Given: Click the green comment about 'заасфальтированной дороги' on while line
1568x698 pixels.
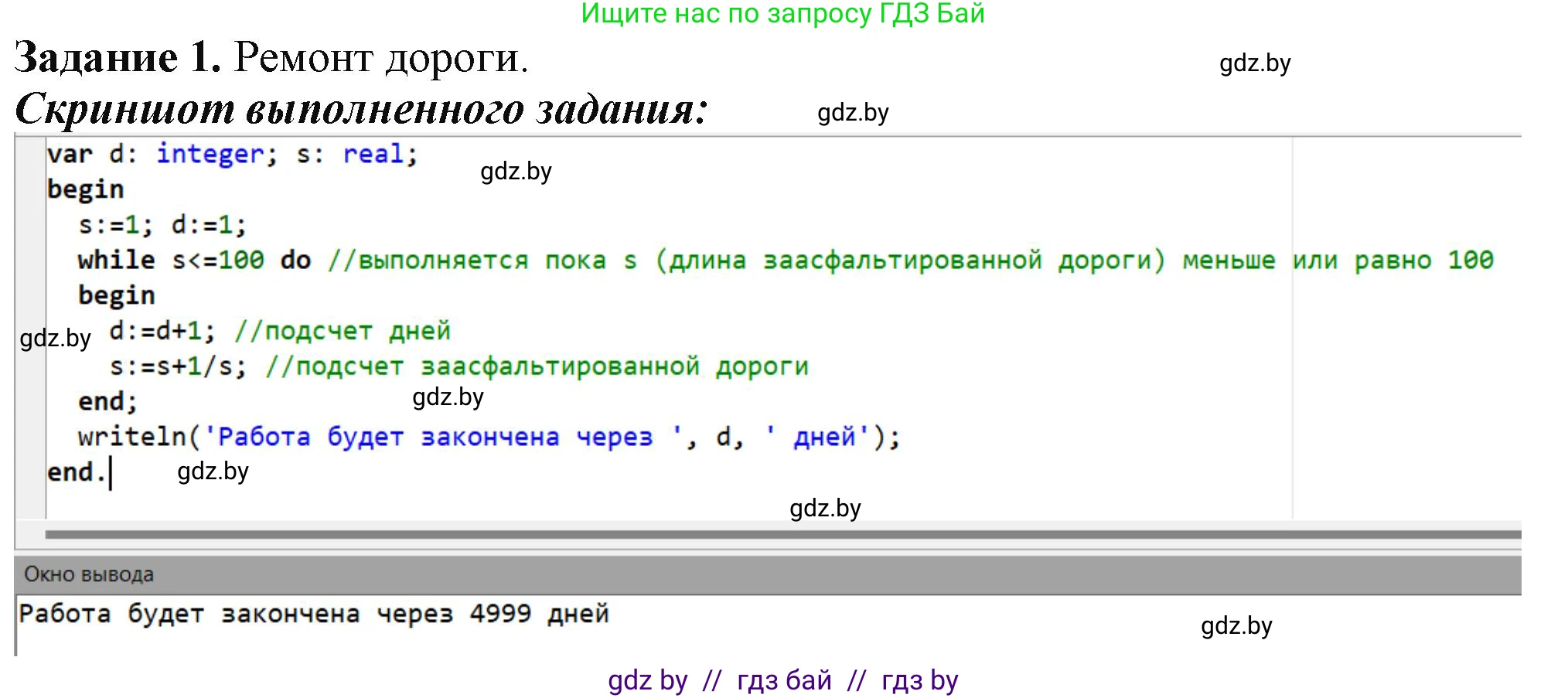Looking at the screenshot, I should (909, 260).
